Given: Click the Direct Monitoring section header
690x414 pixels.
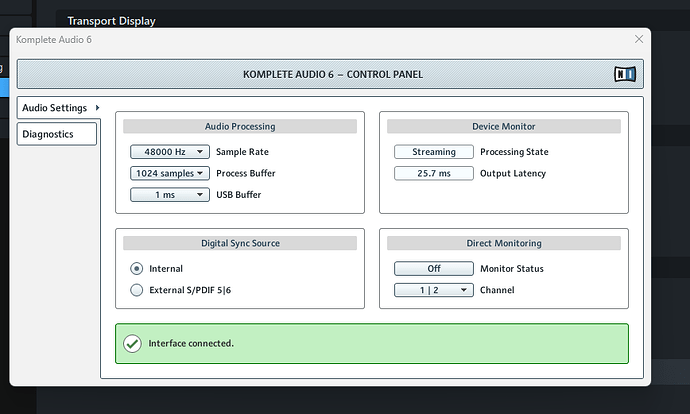Looking at the screenshot, I should pyautogui.click(x=504, y=243).
